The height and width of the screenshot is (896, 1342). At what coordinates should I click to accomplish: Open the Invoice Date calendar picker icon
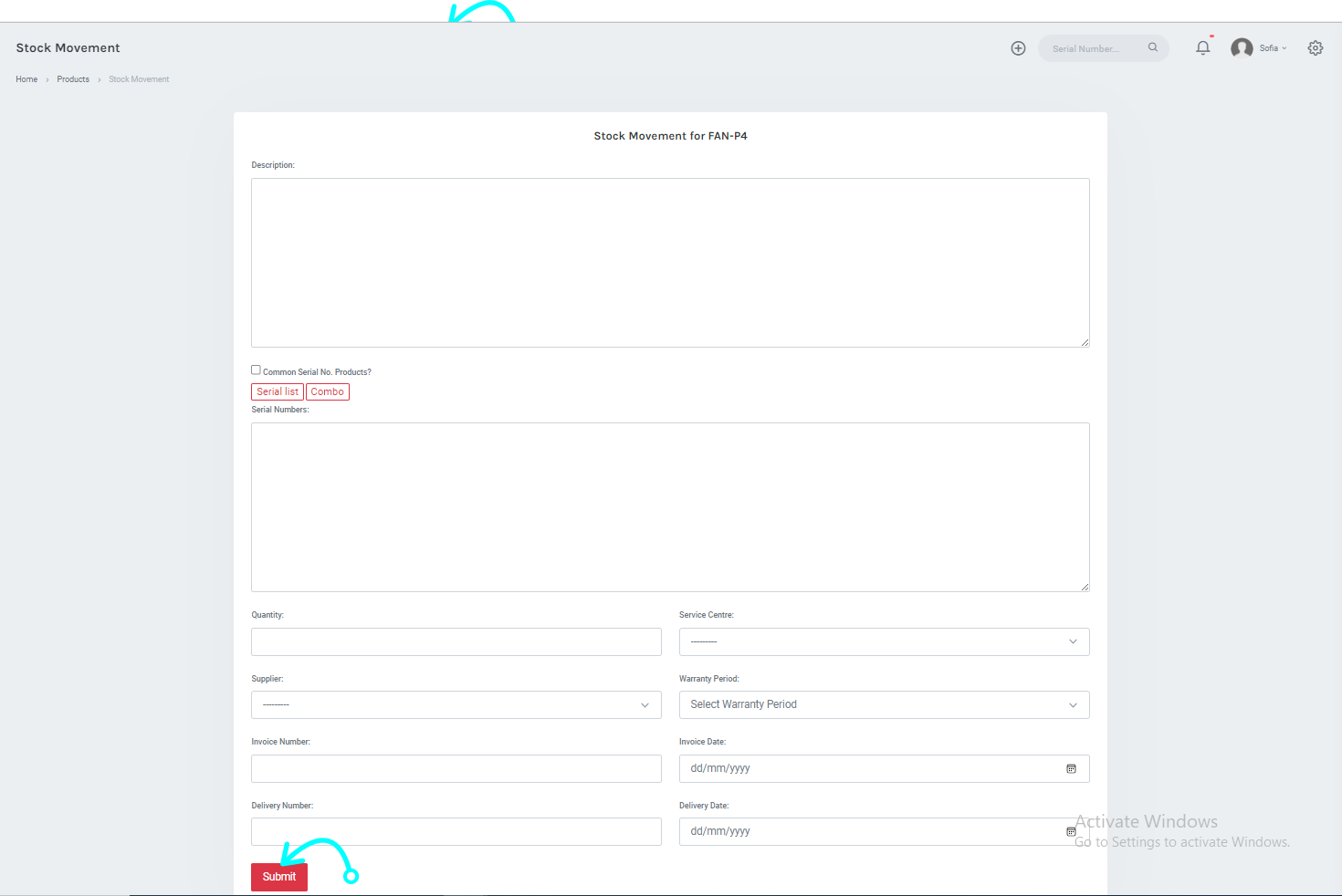click(1071, 768)
